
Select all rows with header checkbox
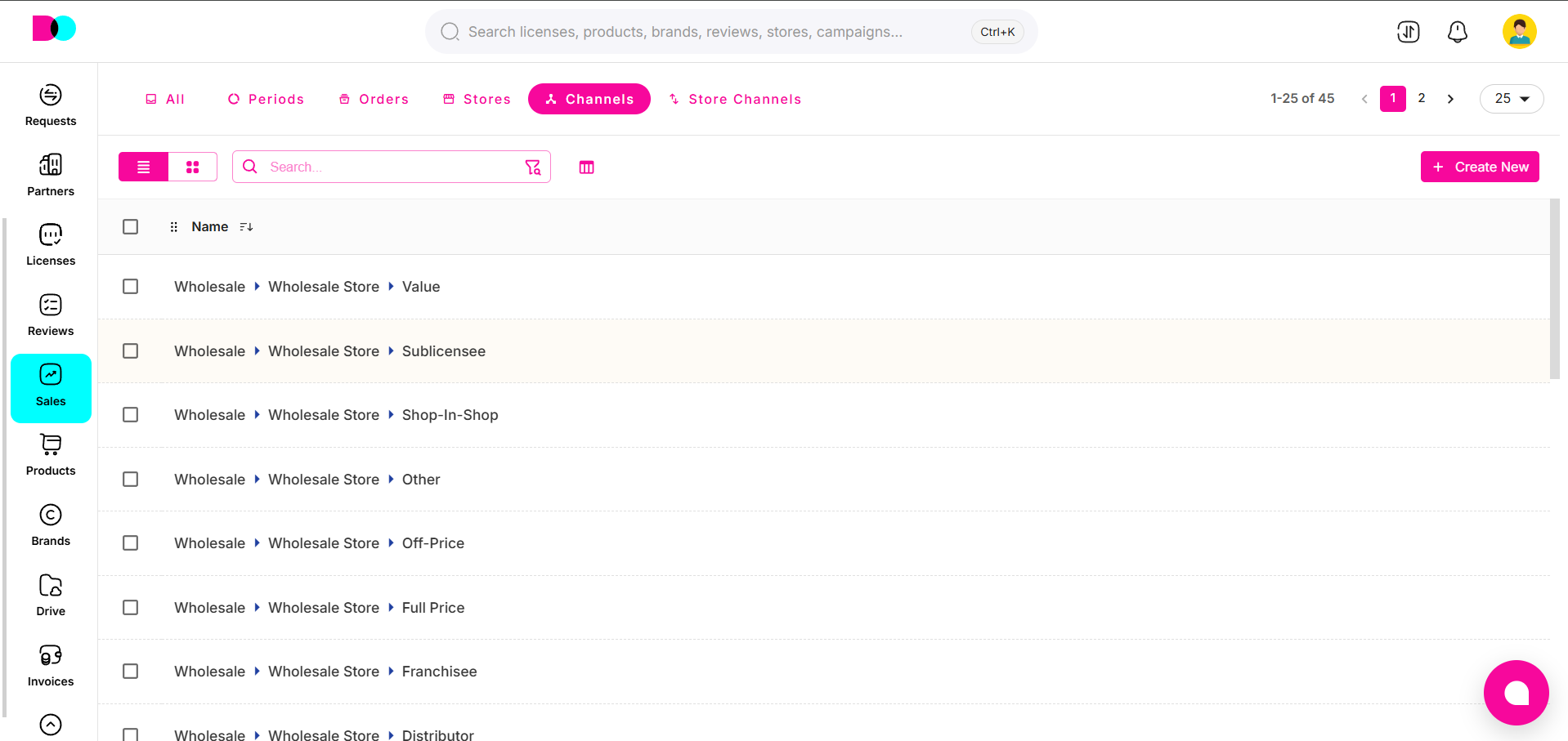(131, 226)
